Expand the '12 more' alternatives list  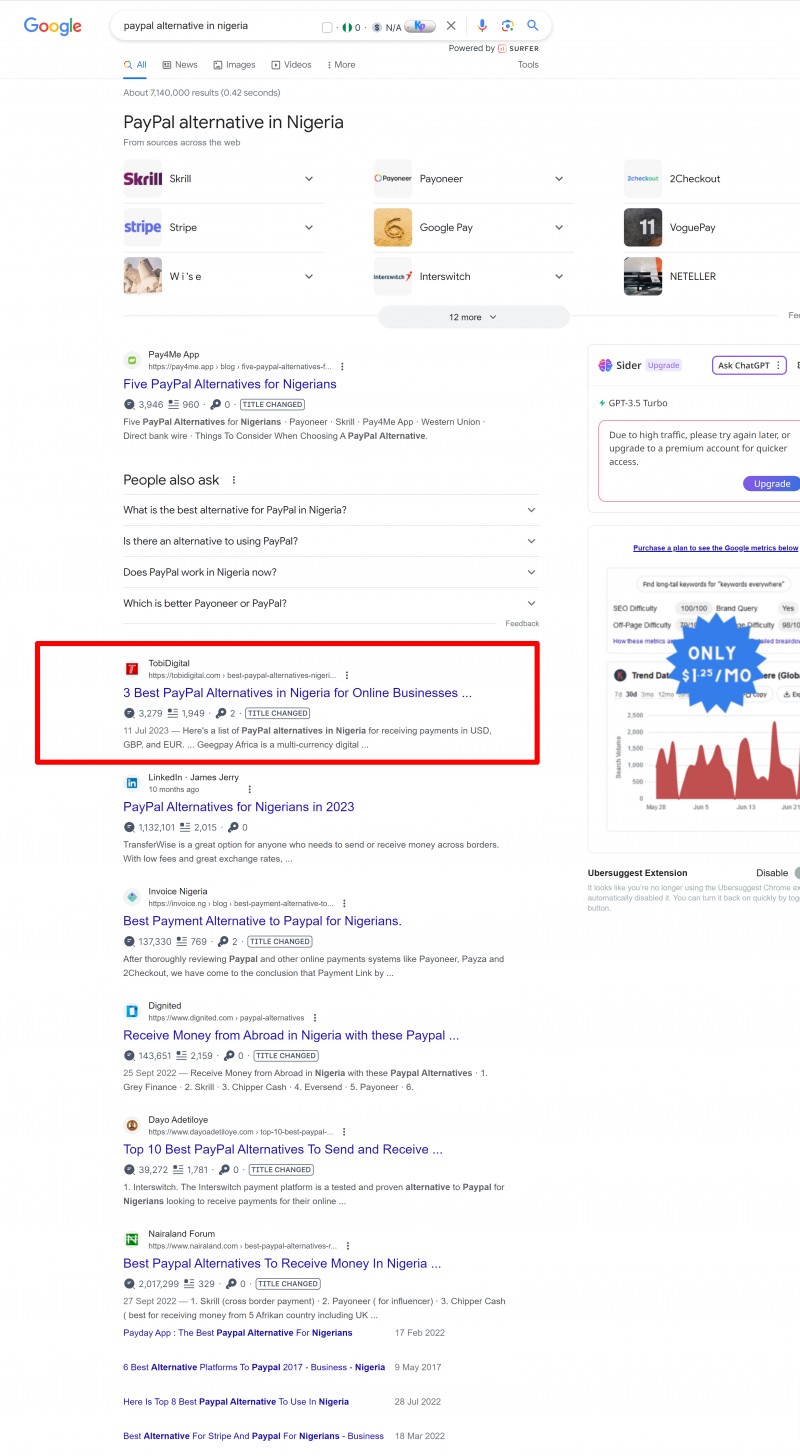click(x=473, y=317)
